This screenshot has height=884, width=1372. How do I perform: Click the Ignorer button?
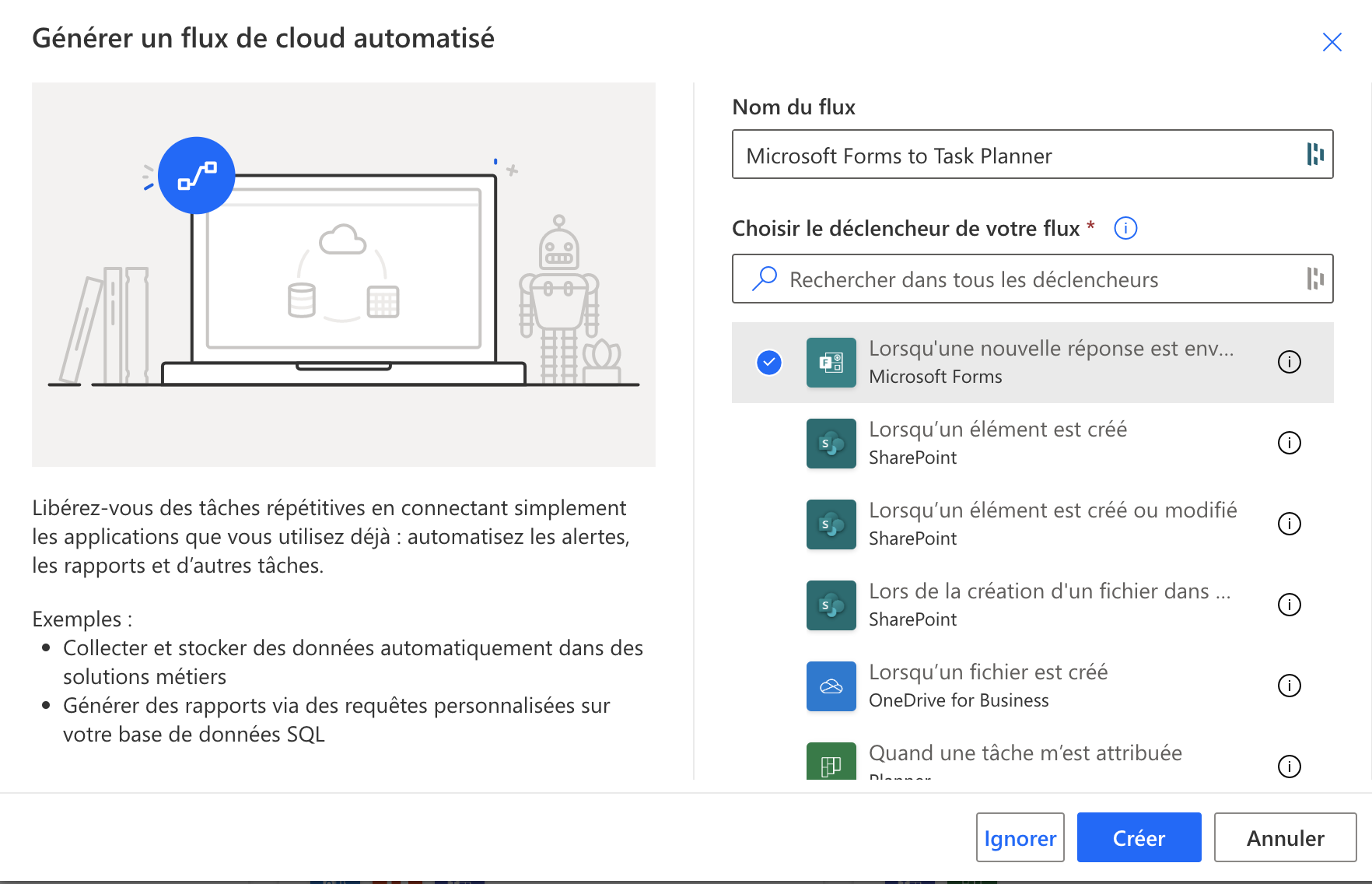(x=1020, y=837)
